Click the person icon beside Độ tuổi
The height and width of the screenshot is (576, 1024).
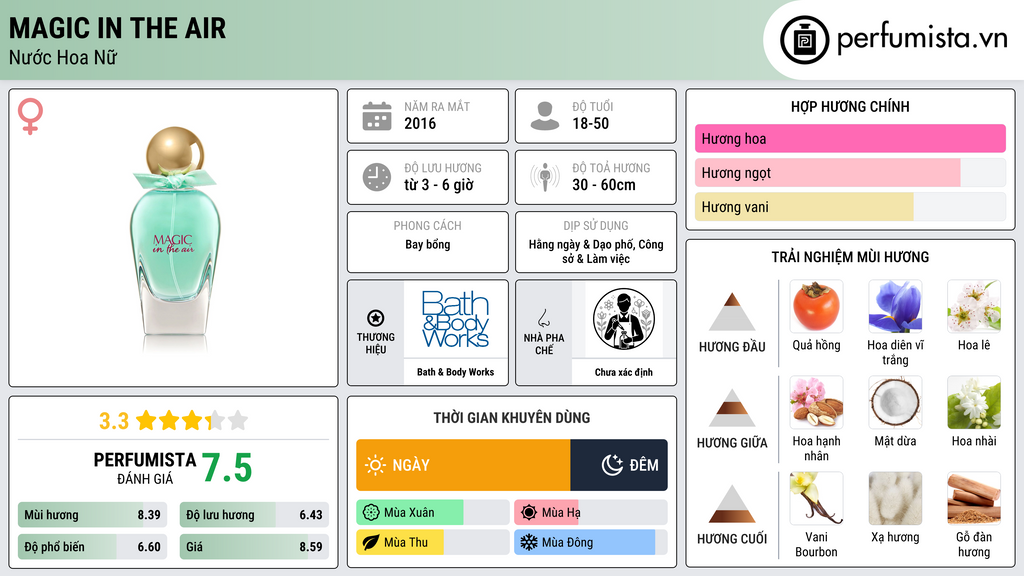tap(545, 116)
